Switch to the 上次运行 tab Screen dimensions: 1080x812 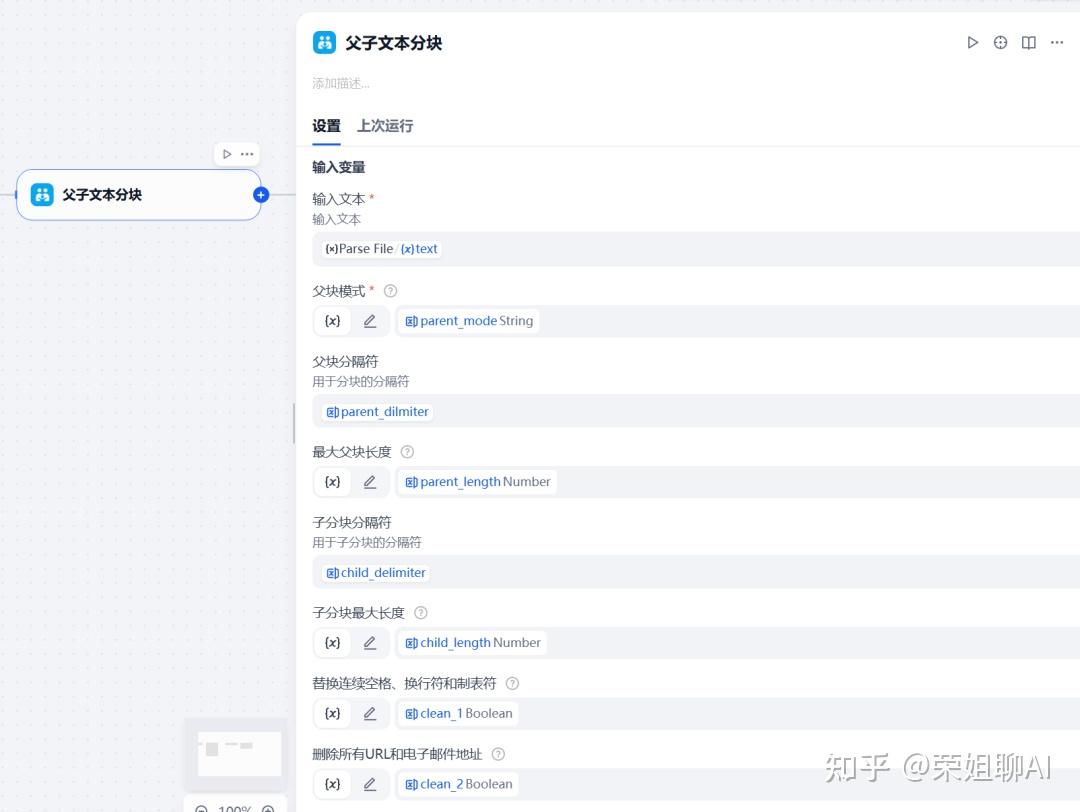[x=385, y=126]
